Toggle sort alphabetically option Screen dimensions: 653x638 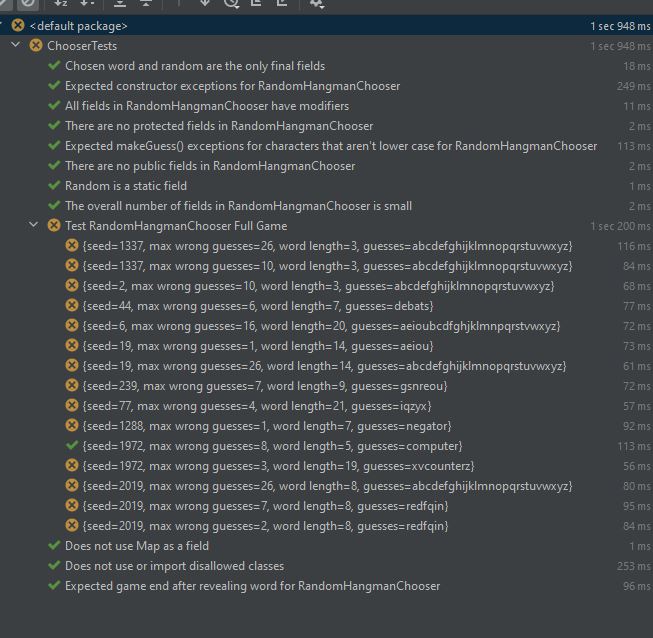click(x=60, y=4)
